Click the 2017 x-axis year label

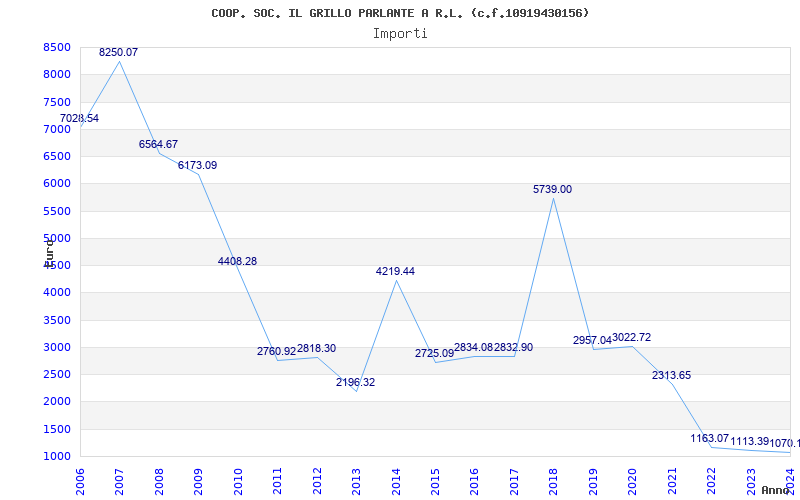(x=514, y=482)
